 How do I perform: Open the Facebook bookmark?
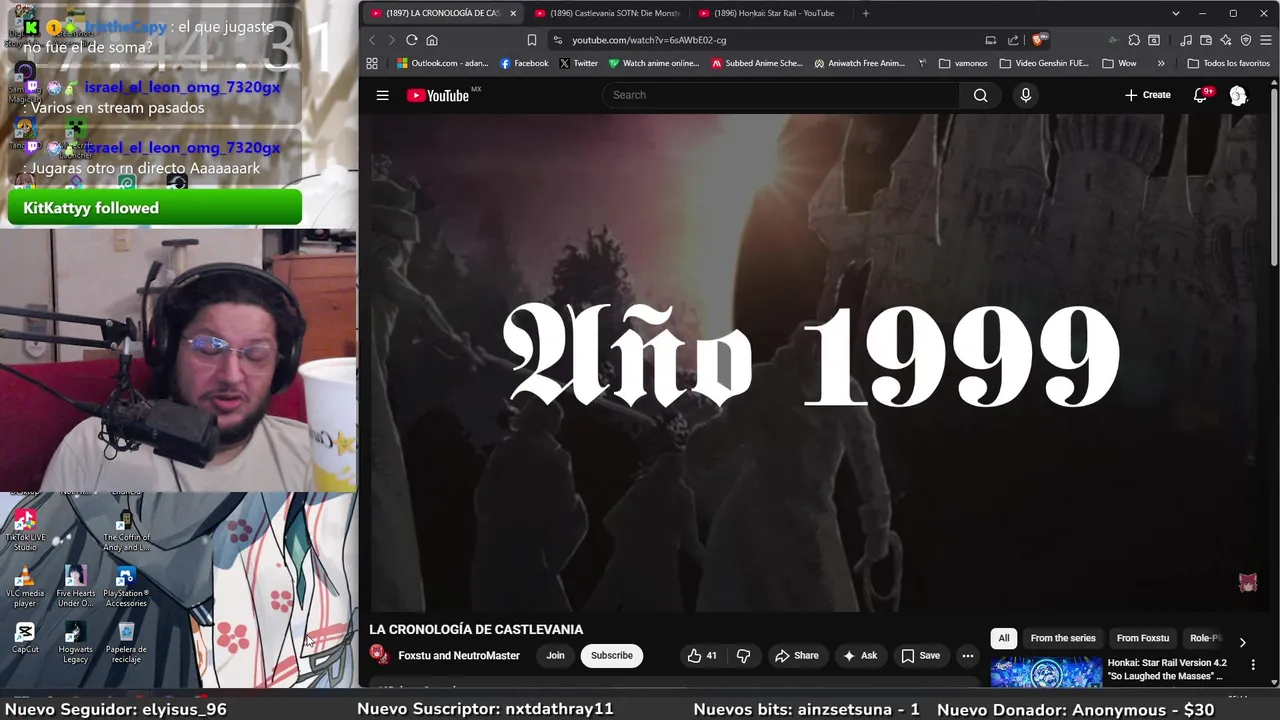click(524, 63)
